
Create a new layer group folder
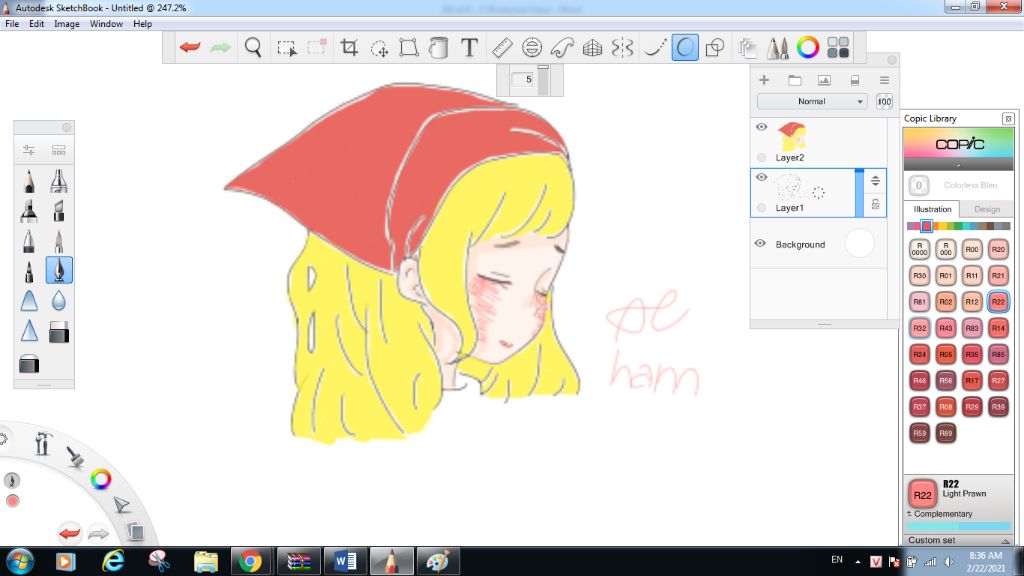[794, 80]
